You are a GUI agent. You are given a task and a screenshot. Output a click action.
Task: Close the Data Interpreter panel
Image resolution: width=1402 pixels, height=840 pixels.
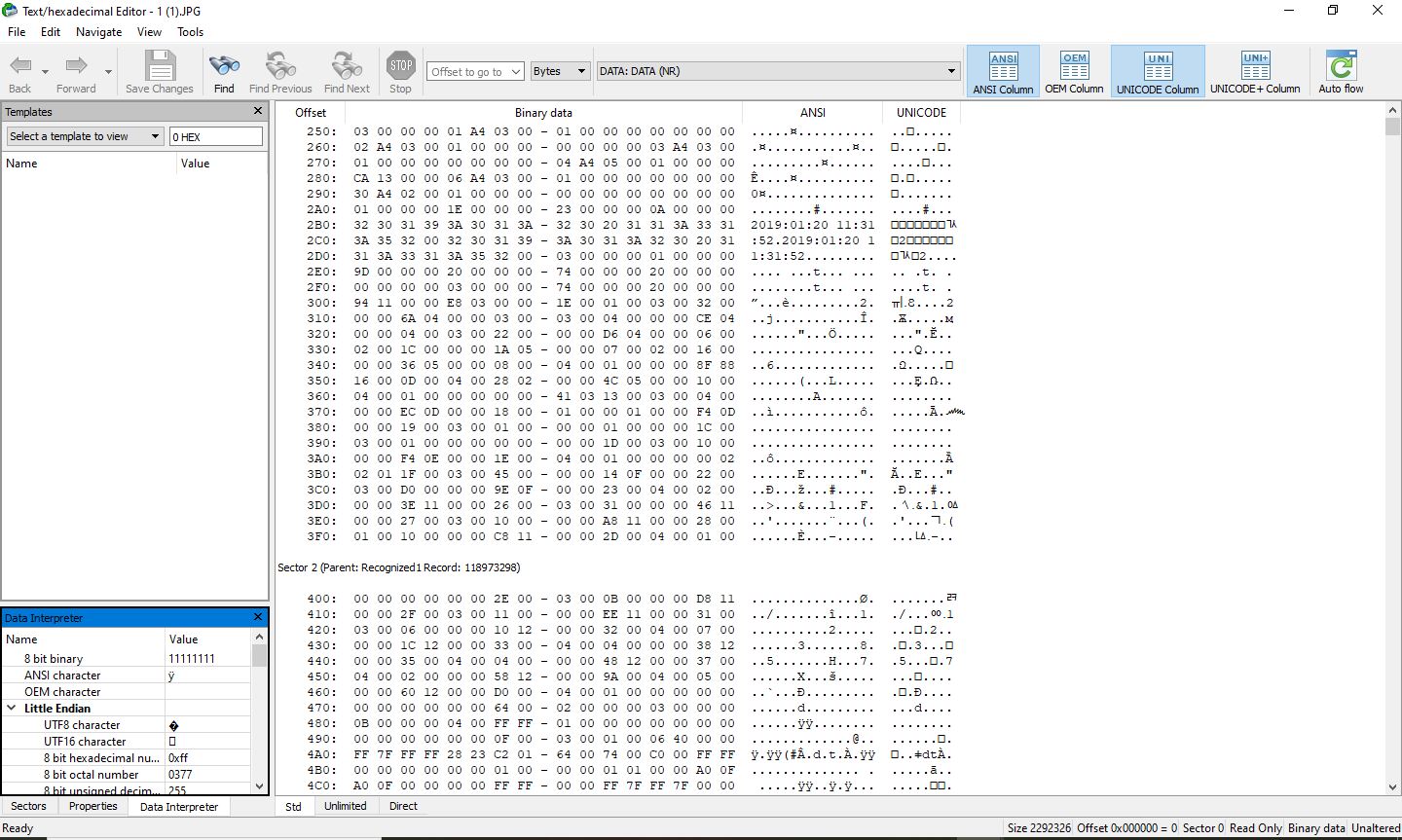coord(258,617)
